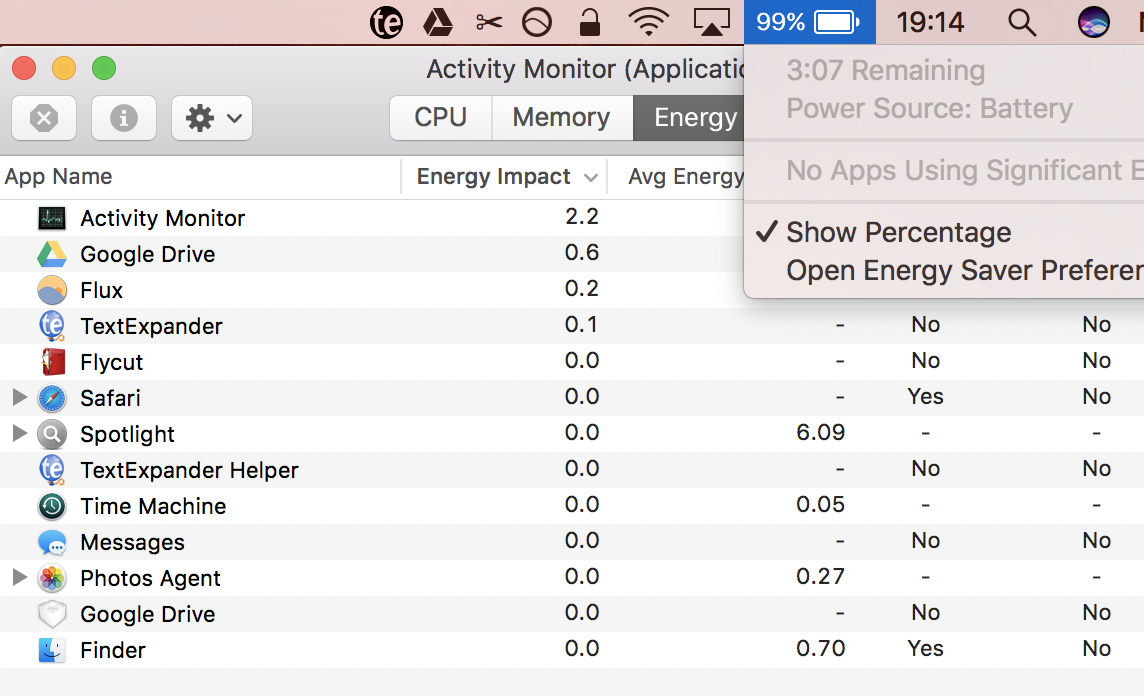Expand the Safari process disclosure triangle

coord(19,398)
